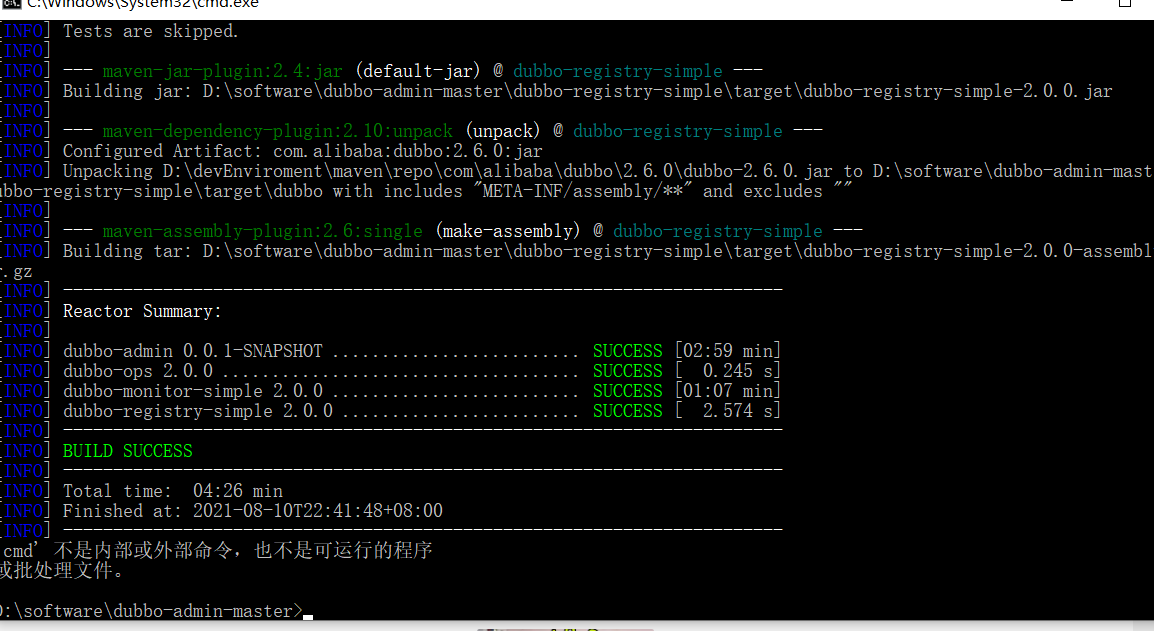Screen dimensions: 1154x631
Task: Click 'maven-assembly-plugin:2.6:single' plugin name
Action: [263, 231]
